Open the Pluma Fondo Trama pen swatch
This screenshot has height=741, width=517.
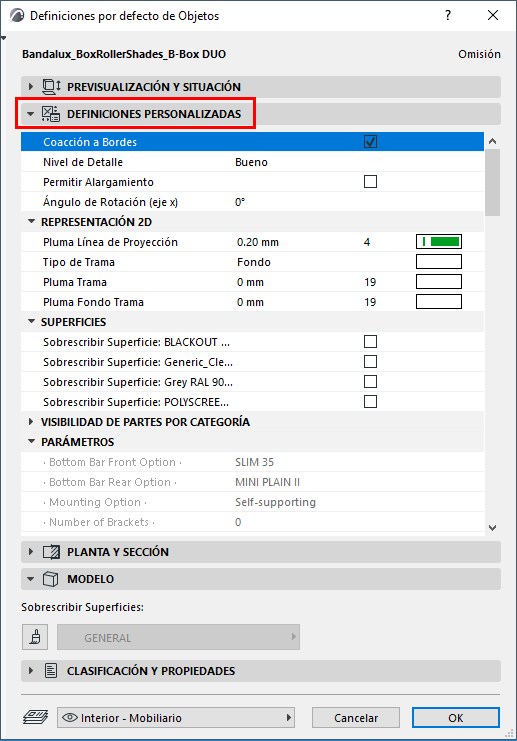[x=439, y=302]
